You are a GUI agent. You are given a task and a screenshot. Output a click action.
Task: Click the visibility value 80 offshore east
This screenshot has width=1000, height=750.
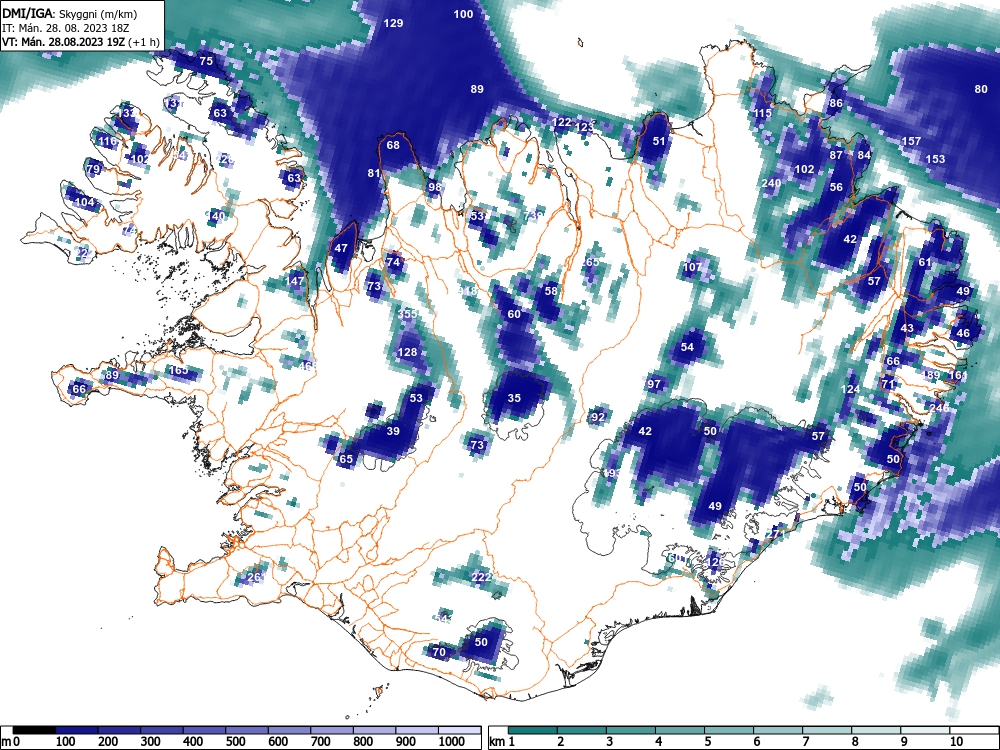[981, 89]
